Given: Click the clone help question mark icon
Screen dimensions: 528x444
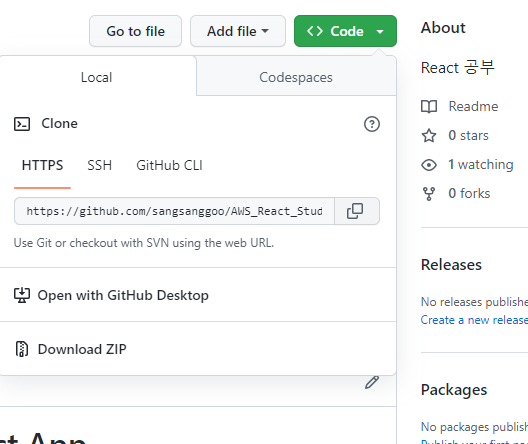Looking at the screenshot, I should 372,124.
